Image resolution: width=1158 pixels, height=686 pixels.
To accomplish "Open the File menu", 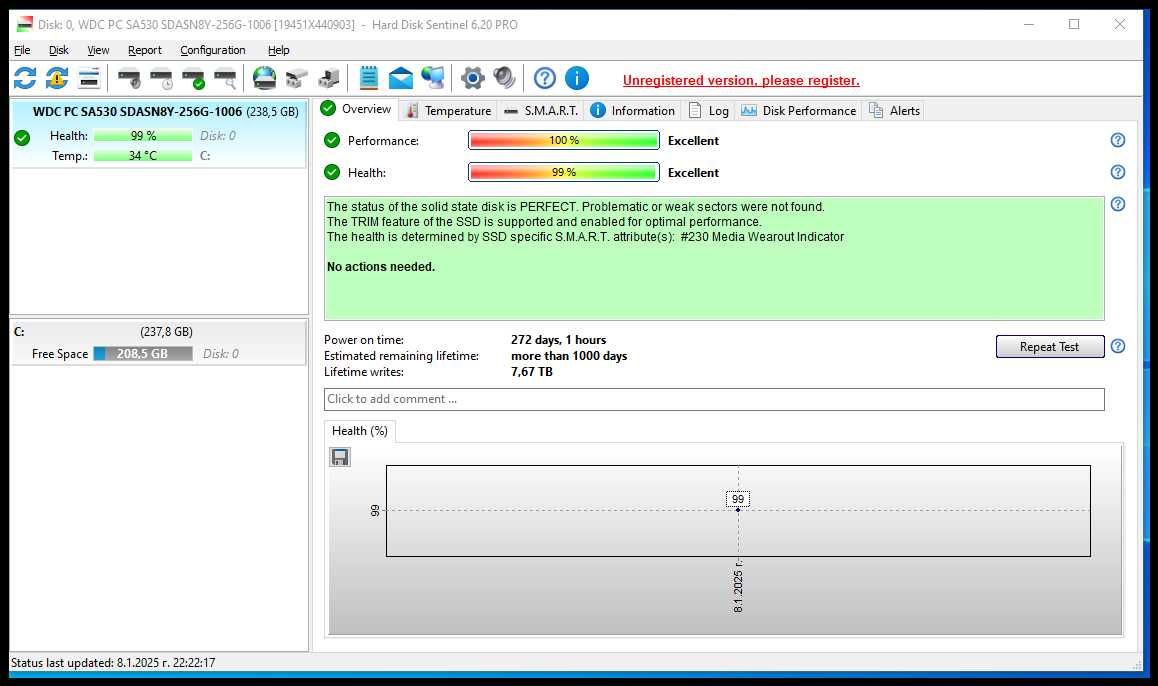I will tap(22, 50).
